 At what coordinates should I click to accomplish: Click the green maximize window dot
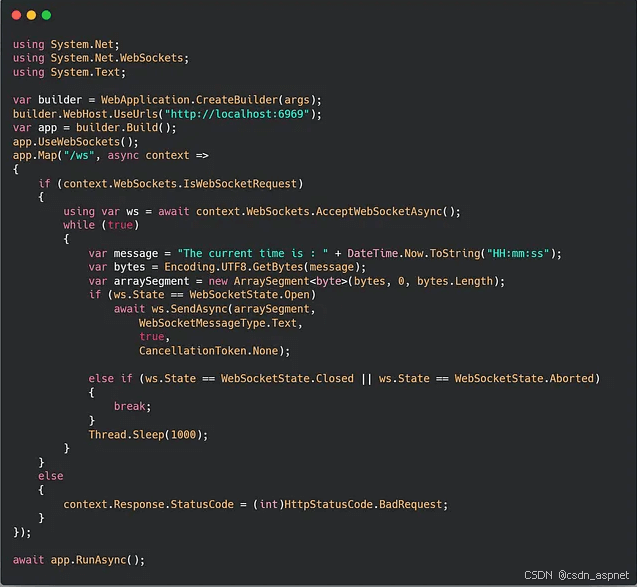tap(46, 15)
